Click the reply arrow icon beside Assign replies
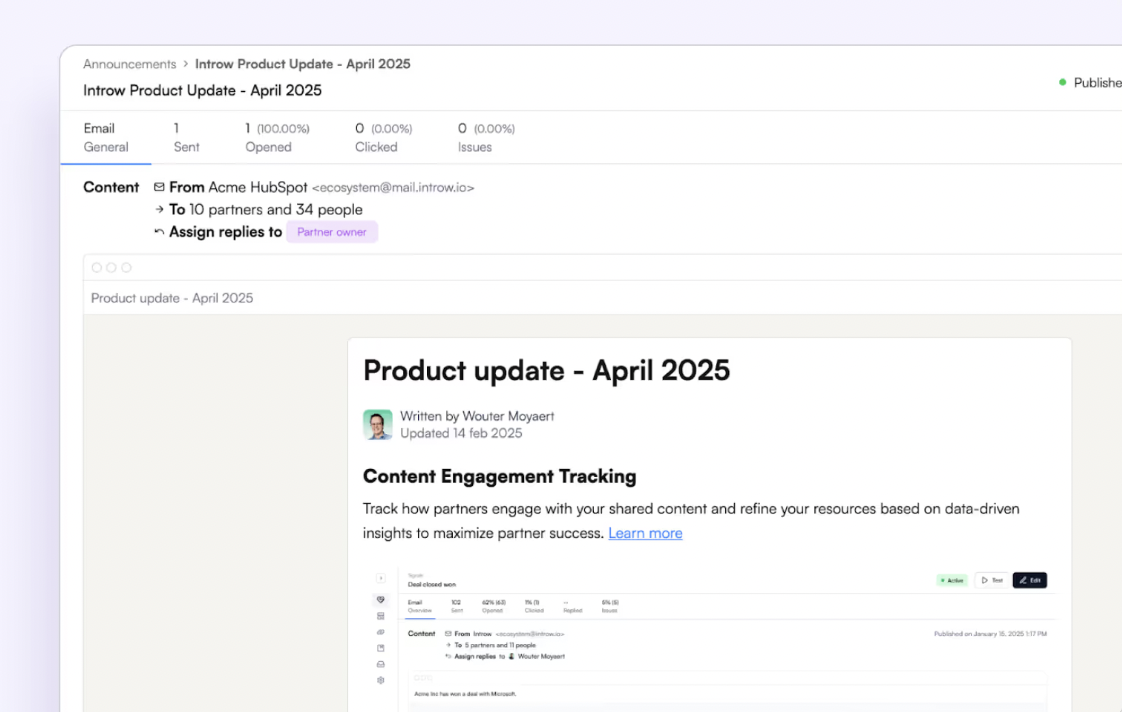 pyautogui.click(x=159, y=232)
